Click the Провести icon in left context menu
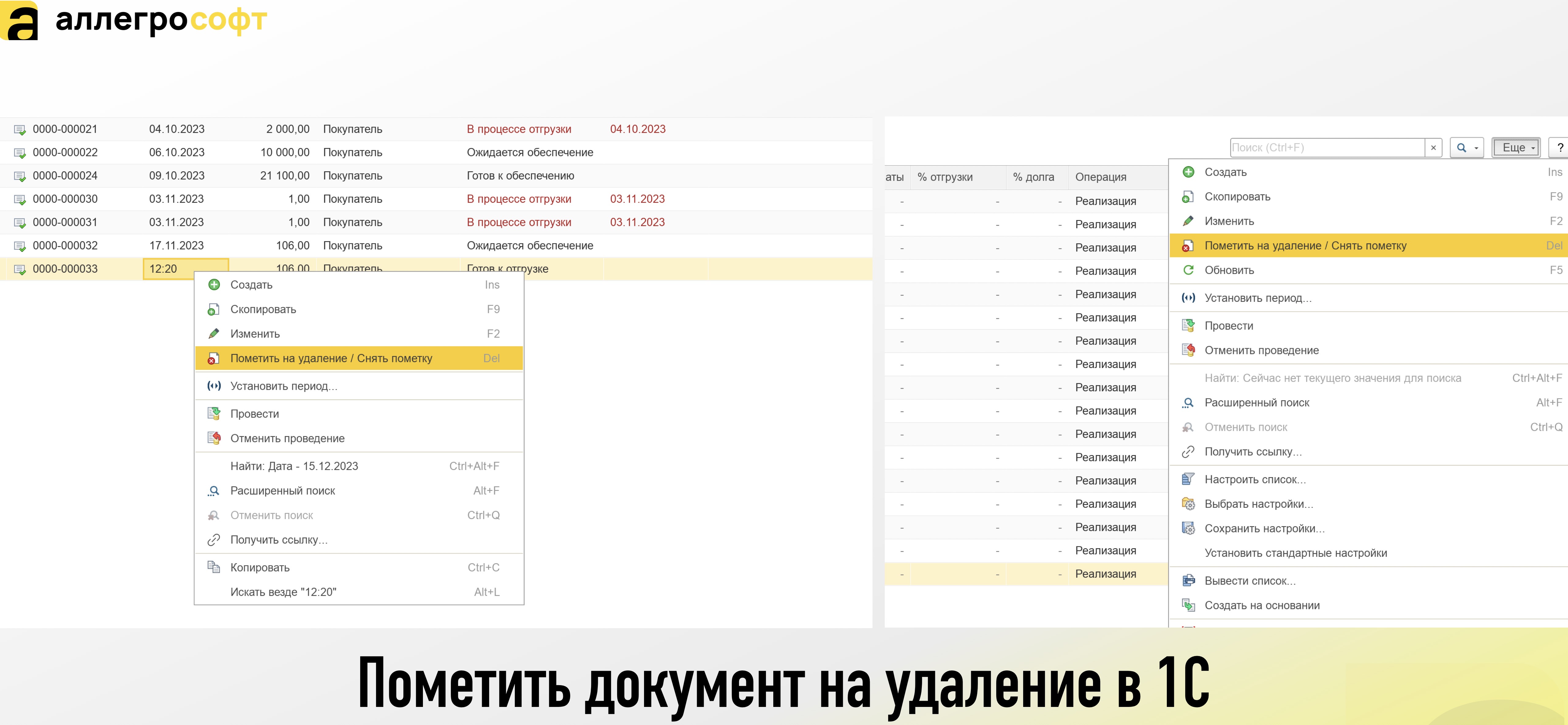Viewport: 1568px width, 725px height. click(x=214, y=414)
